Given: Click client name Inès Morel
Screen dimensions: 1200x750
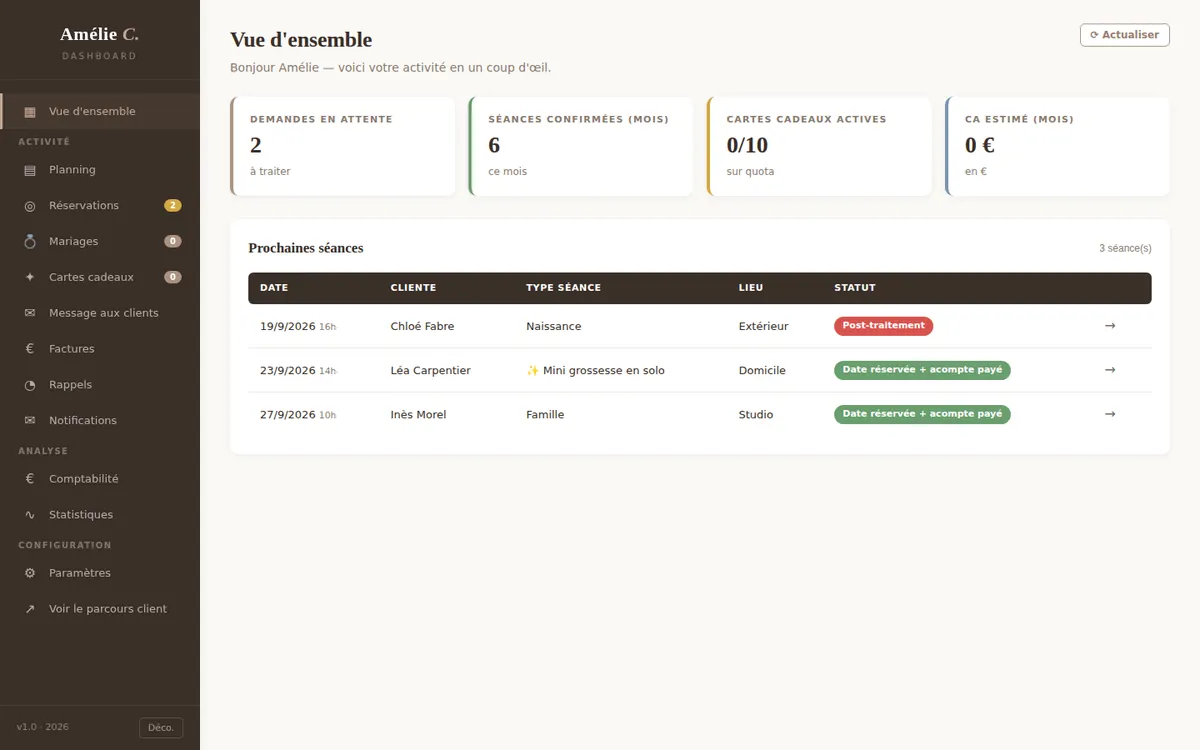Looking at the screenshot, I should pos(418,415).
